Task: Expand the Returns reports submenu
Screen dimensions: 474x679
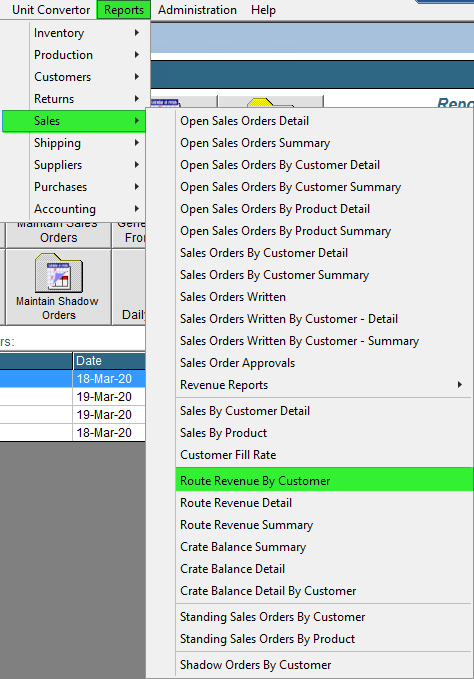Action: tap(74, 99)
